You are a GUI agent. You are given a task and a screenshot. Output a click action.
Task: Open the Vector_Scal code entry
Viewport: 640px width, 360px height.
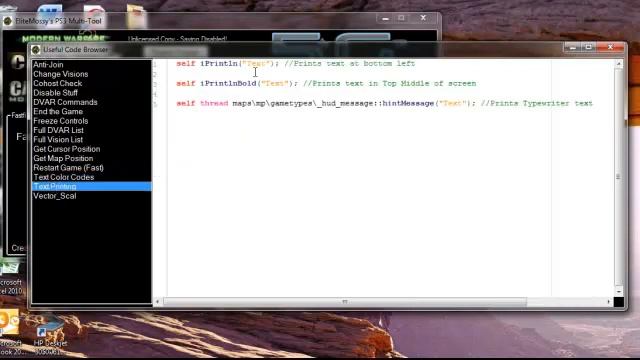[55, 196]
